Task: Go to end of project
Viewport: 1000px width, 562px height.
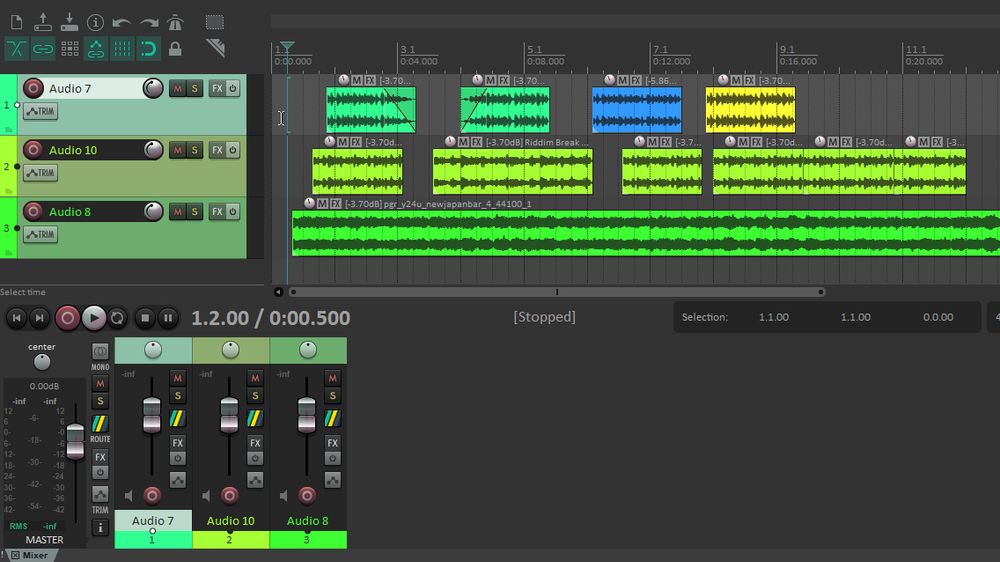Action: [x=40, y=318]
